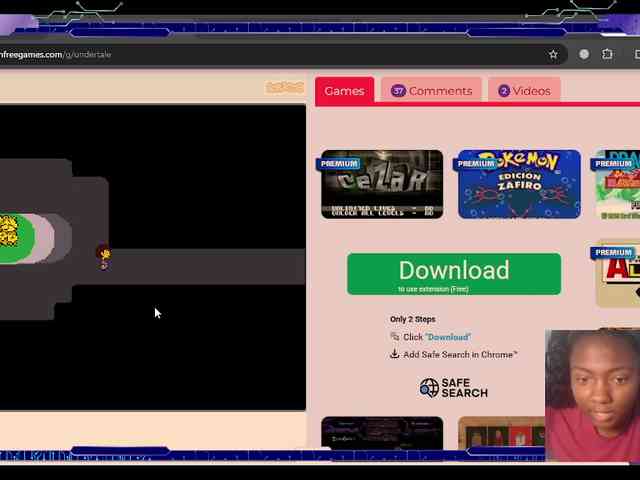Click the cursor icon beside Click Download
Image resolution: width=640 pixels, height=480 pixels.
395,337
